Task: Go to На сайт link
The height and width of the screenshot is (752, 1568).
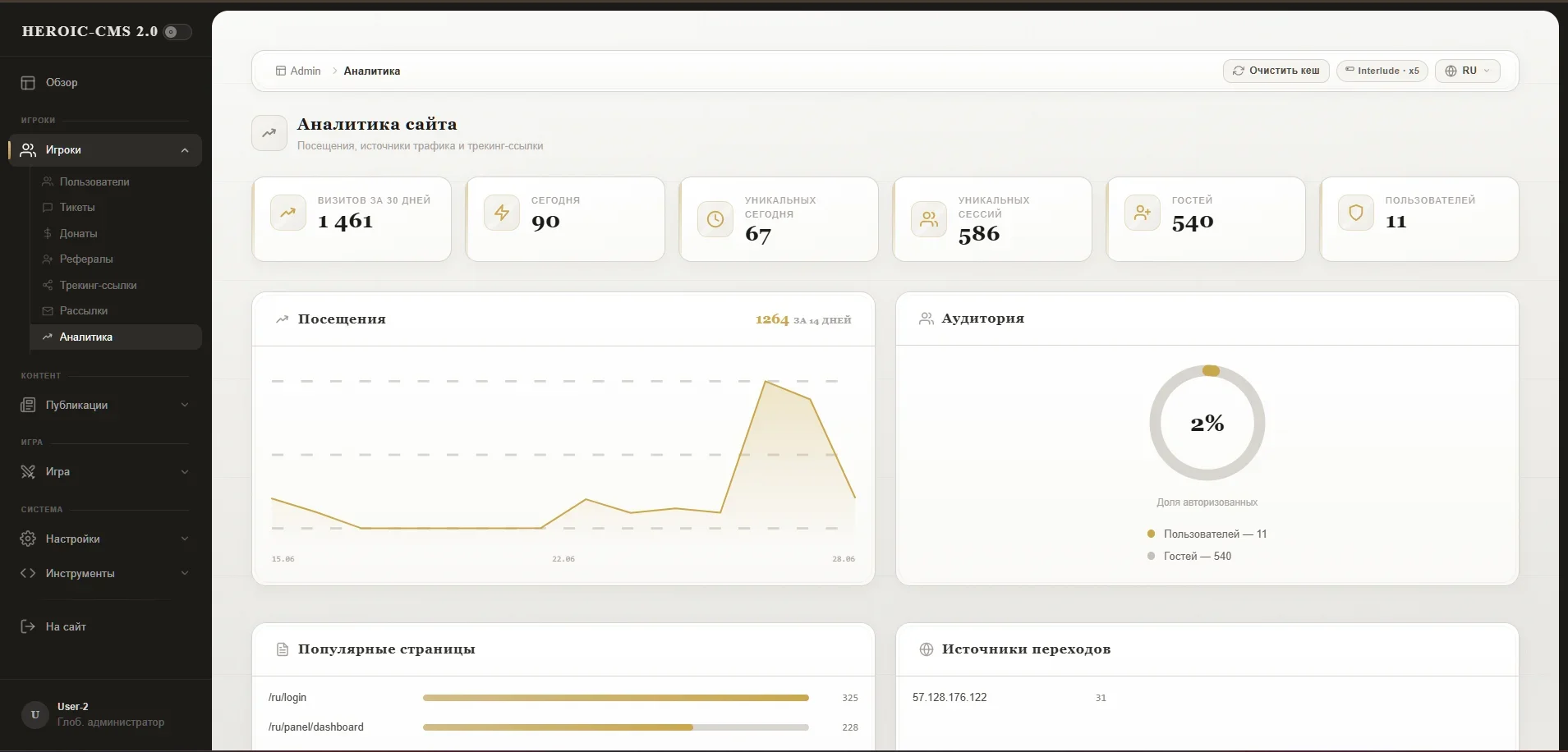Action: coord(66,626)
